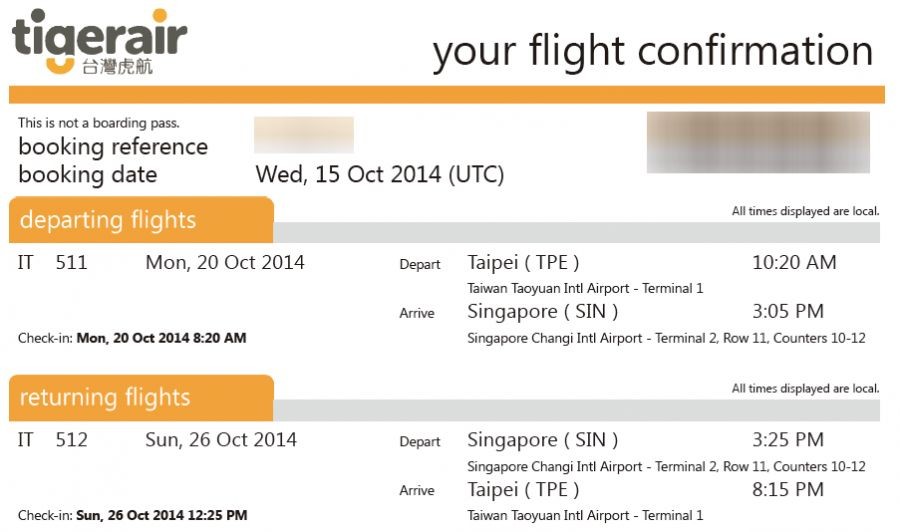
Task: Click the return date Sun, 26 Oct 2014
Action: [x=221, y=440]
